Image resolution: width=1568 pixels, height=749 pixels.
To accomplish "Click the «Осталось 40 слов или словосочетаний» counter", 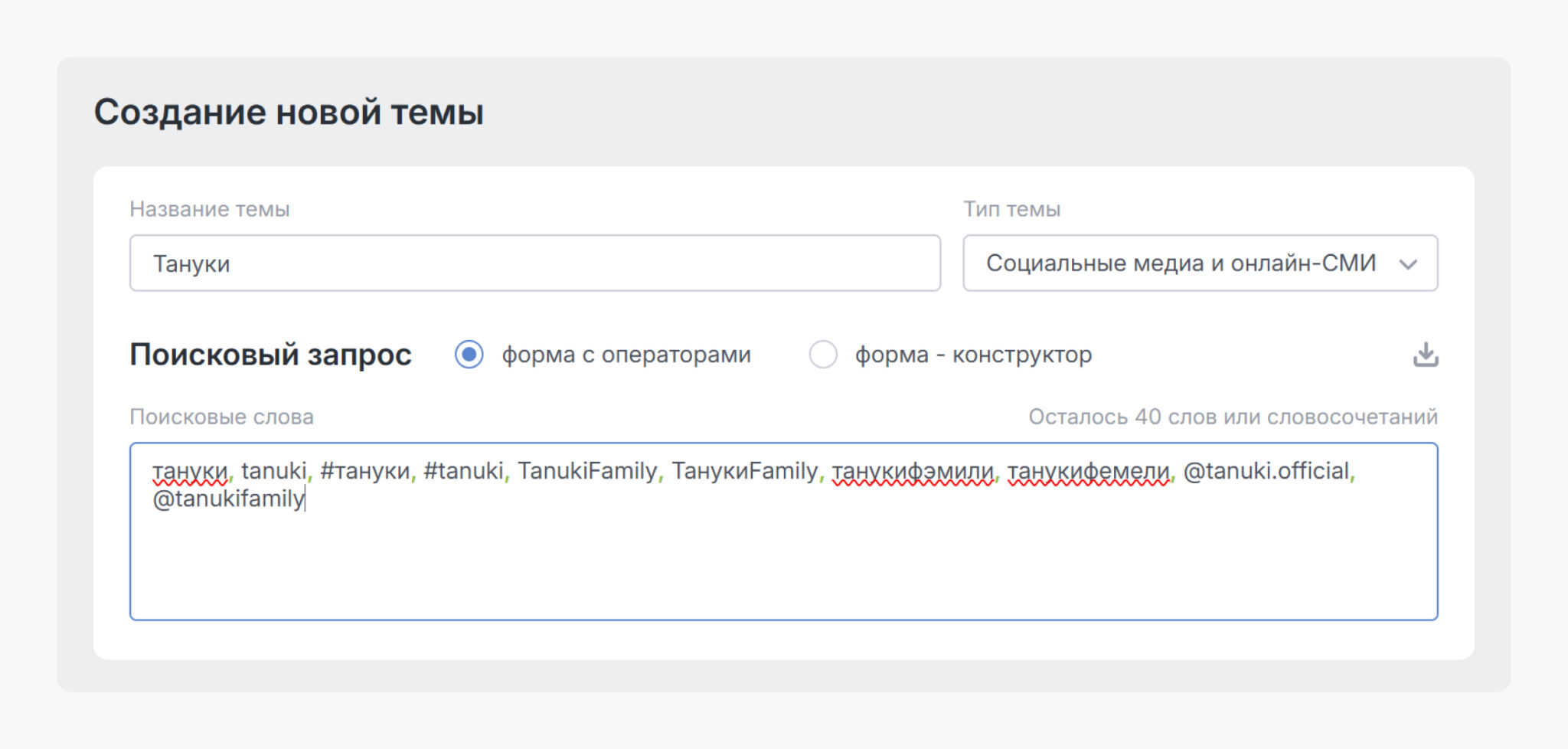I will 1233,417.
